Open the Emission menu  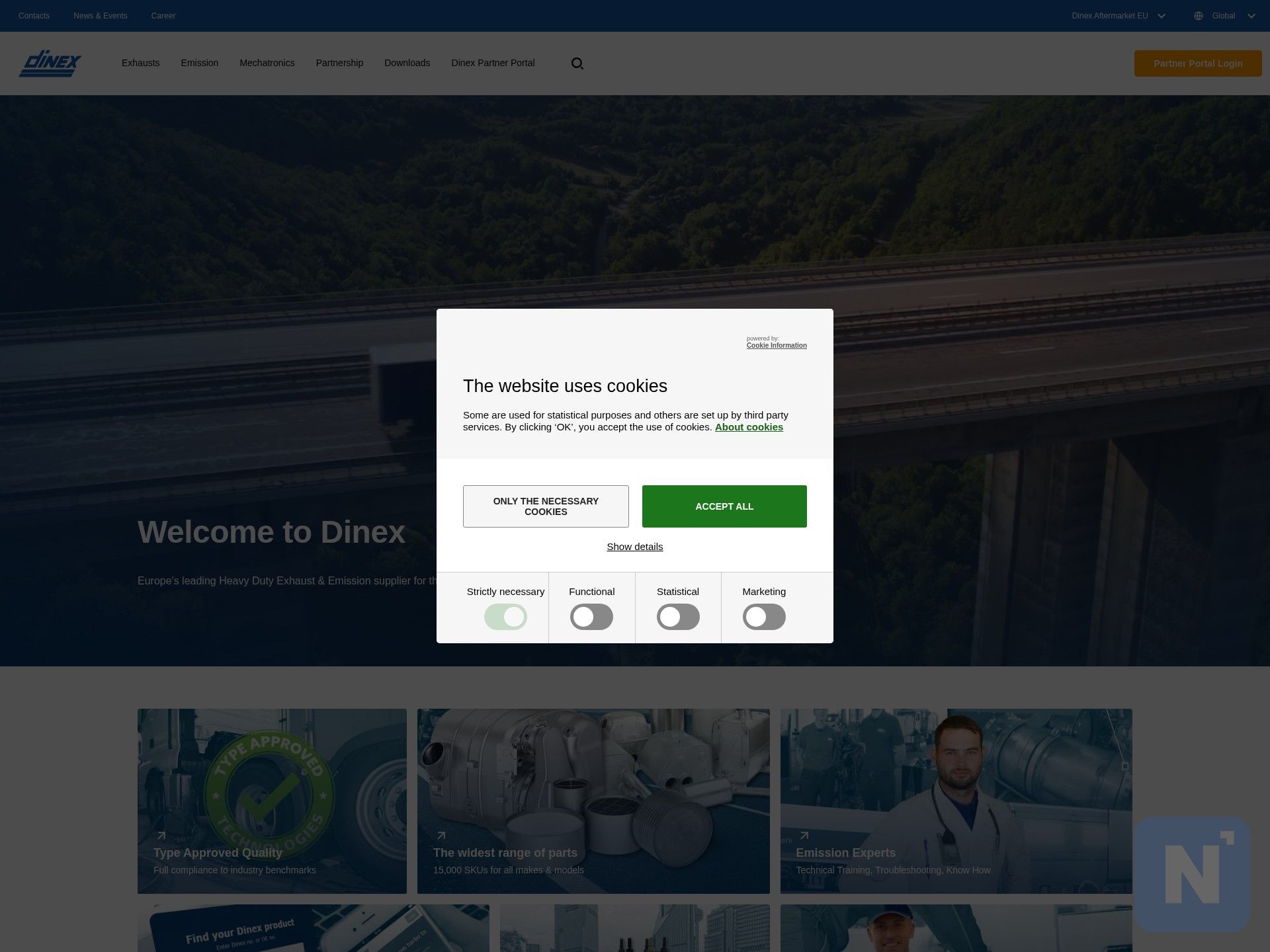pos(199,63)
